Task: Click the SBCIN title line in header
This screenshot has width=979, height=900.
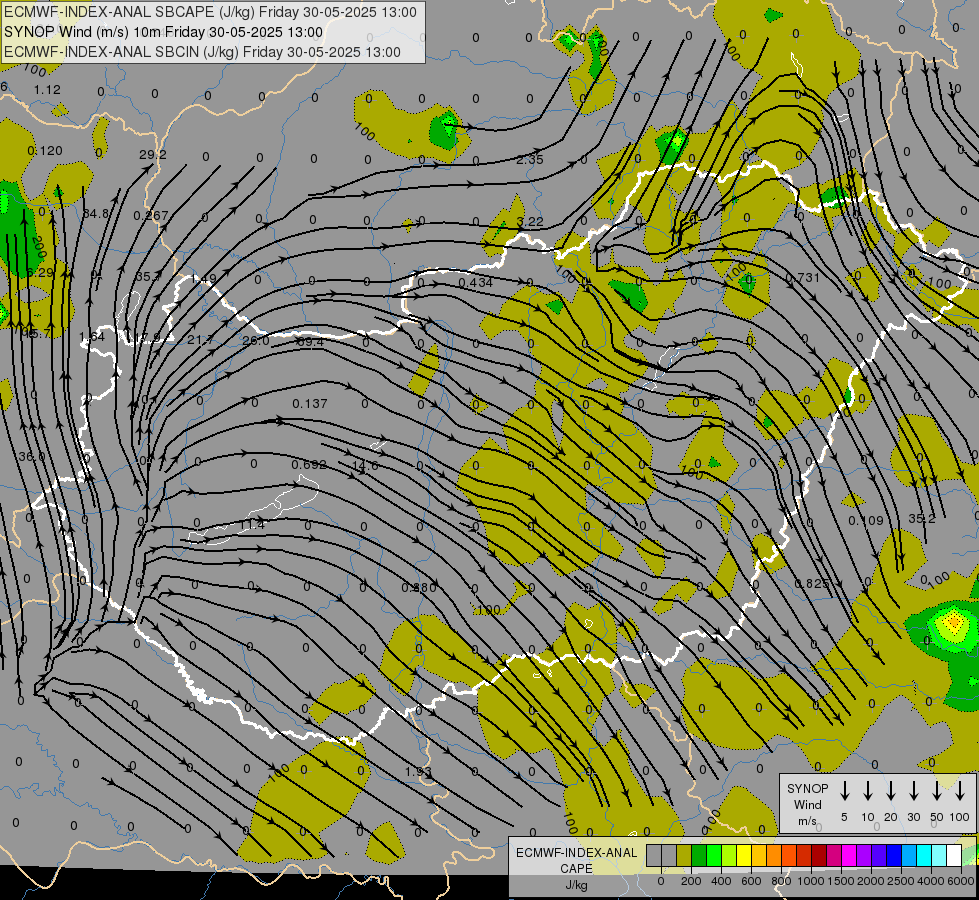Action: coord(202,52)
